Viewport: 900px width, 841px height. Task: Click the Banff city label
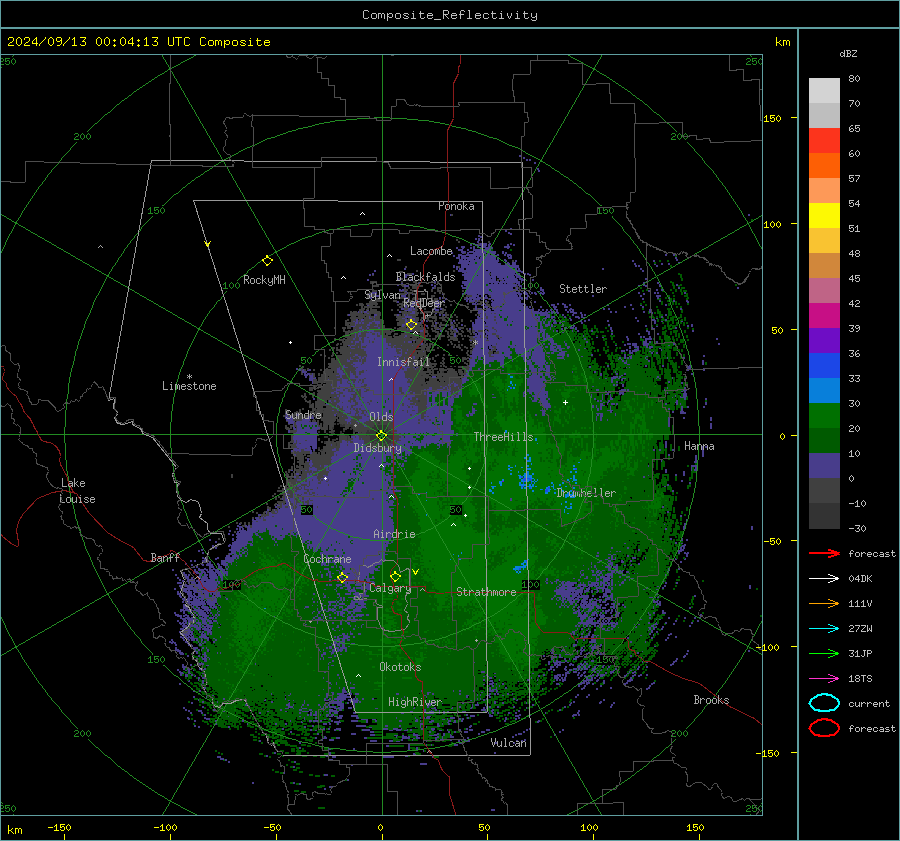[x=165, y=557]
